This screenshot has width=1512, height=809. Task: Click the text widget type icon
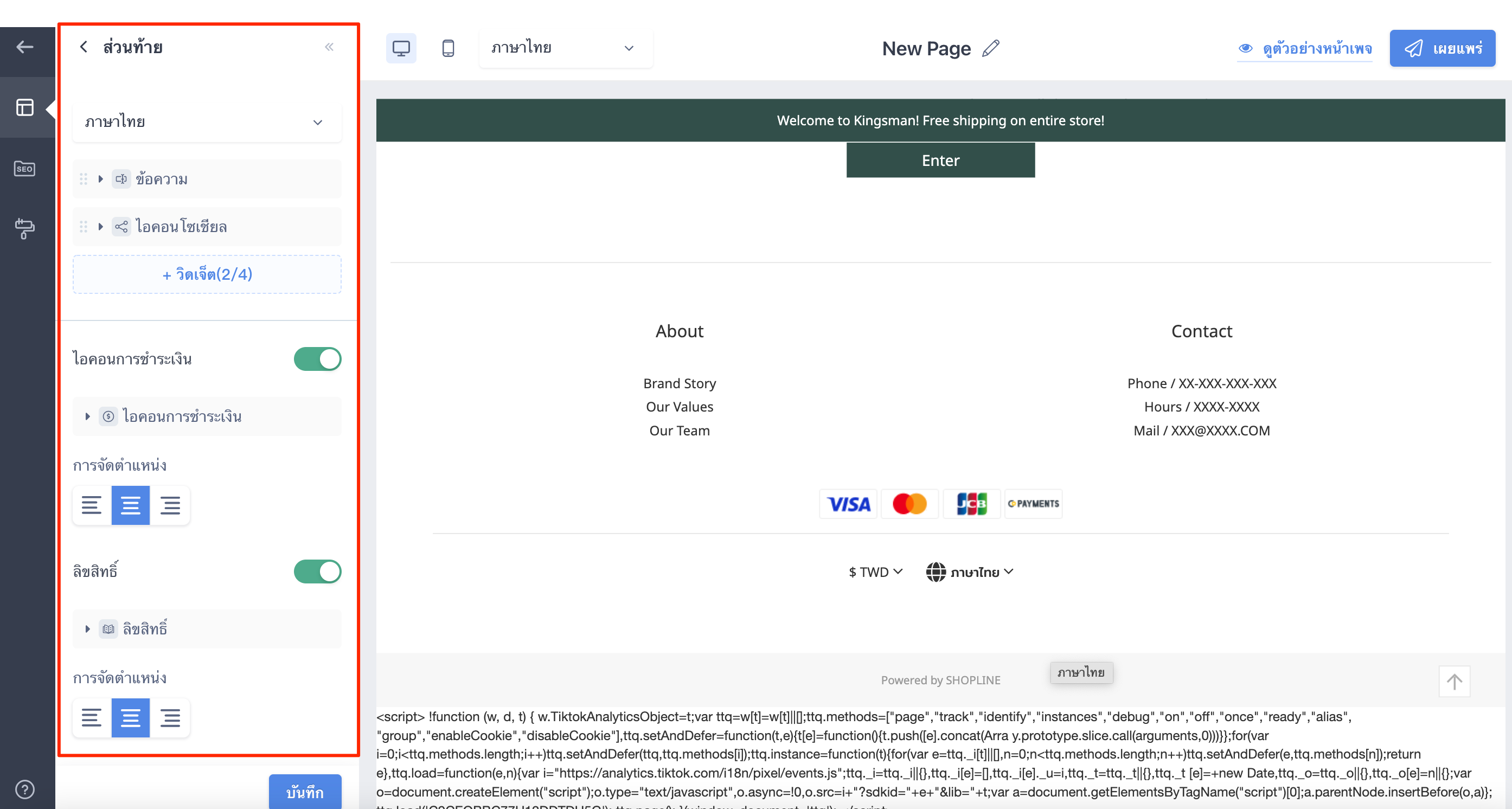click(121, 179)
